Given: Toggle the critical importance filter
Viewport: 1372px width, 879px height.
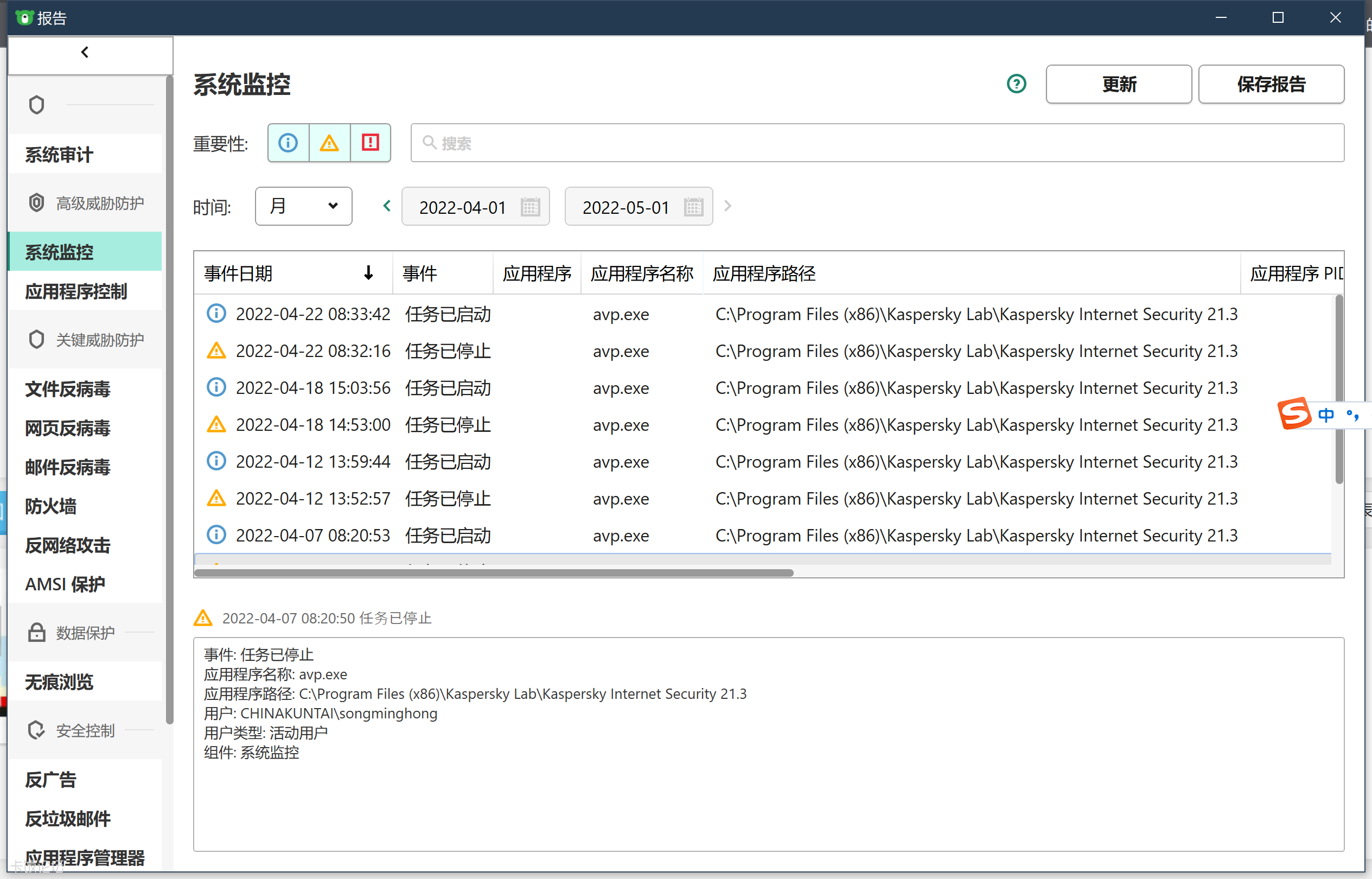Looking at the screenshot, I should click(371, 143).
